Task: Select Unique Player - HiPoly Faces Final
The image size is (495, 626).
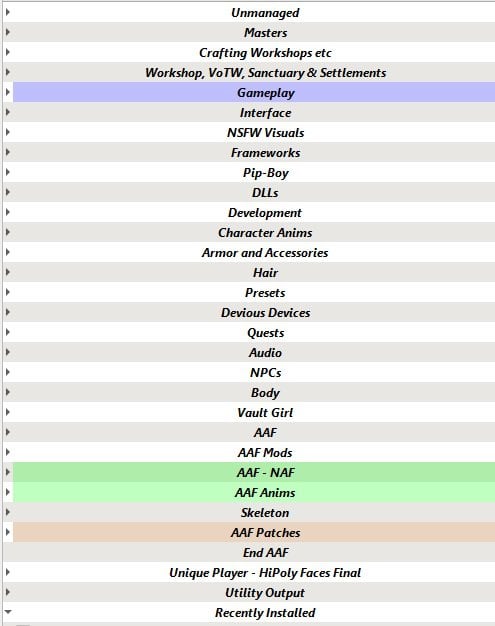Action: 254,572
